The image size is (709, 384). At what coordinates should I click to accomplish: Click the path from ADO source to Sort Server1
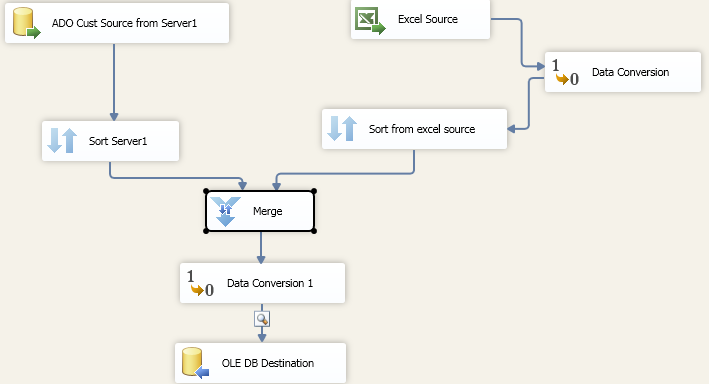[x=114, y=81]
